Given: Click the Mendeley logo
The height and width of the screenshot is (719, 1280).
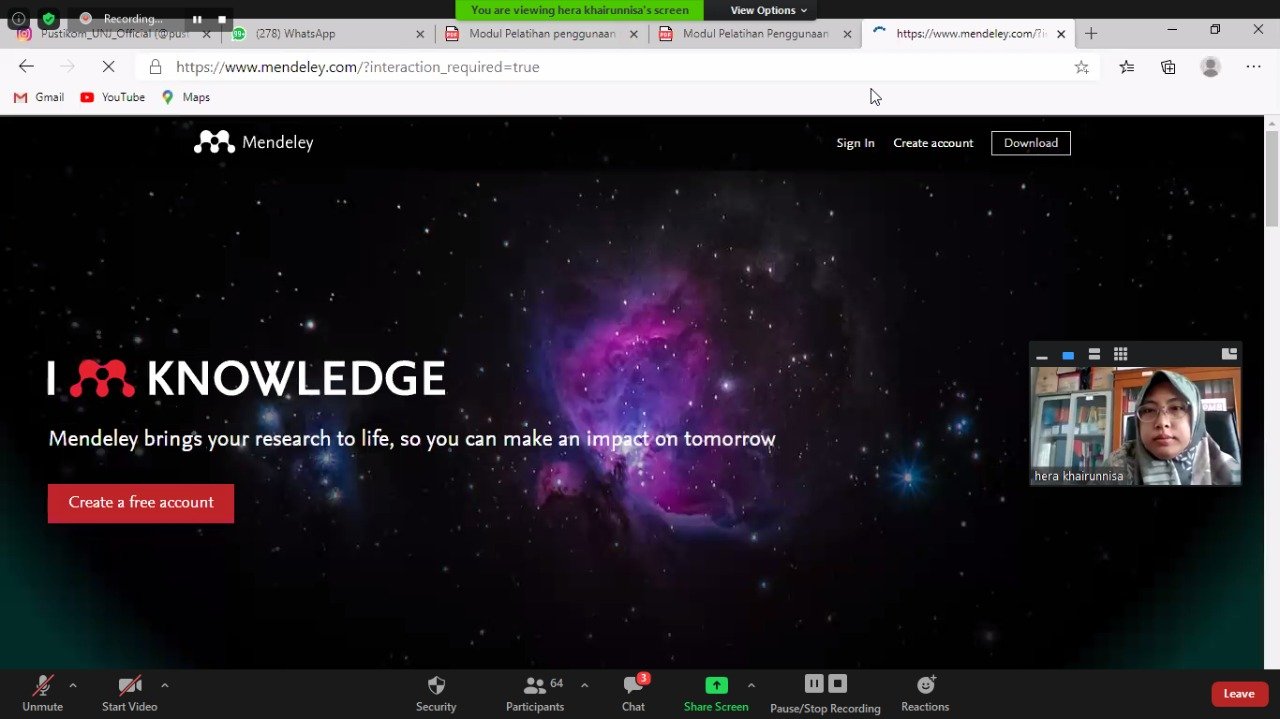Looking at the screenshot, I should [254, 143].
